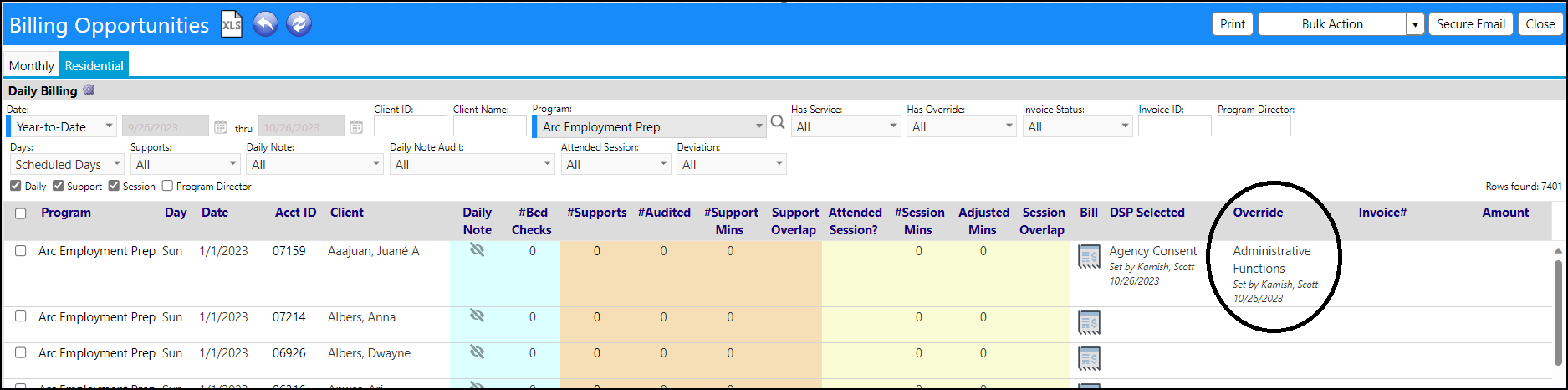The image size is (1568, 390).
Task: Click daily note icon for Aaajuan, Juané A
Action: coord(477,249)
